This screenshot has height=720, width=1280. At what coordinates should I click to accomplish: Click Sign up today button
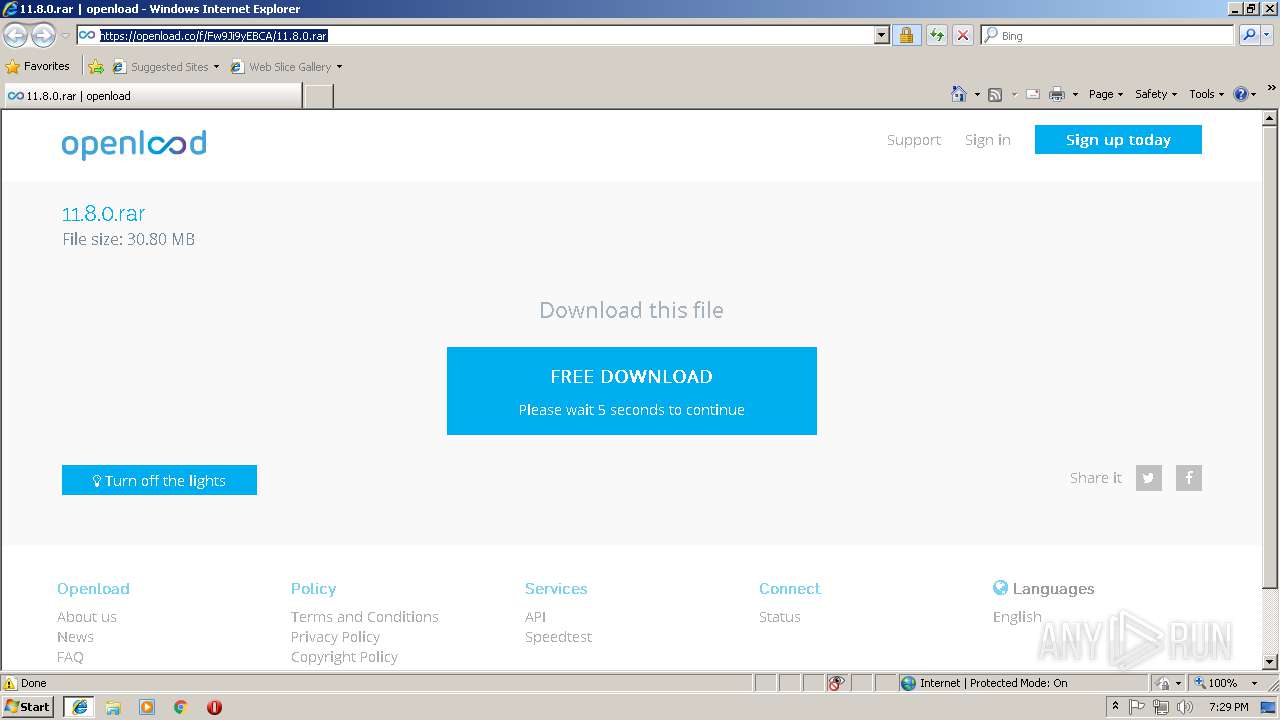tap(1118, 140)
